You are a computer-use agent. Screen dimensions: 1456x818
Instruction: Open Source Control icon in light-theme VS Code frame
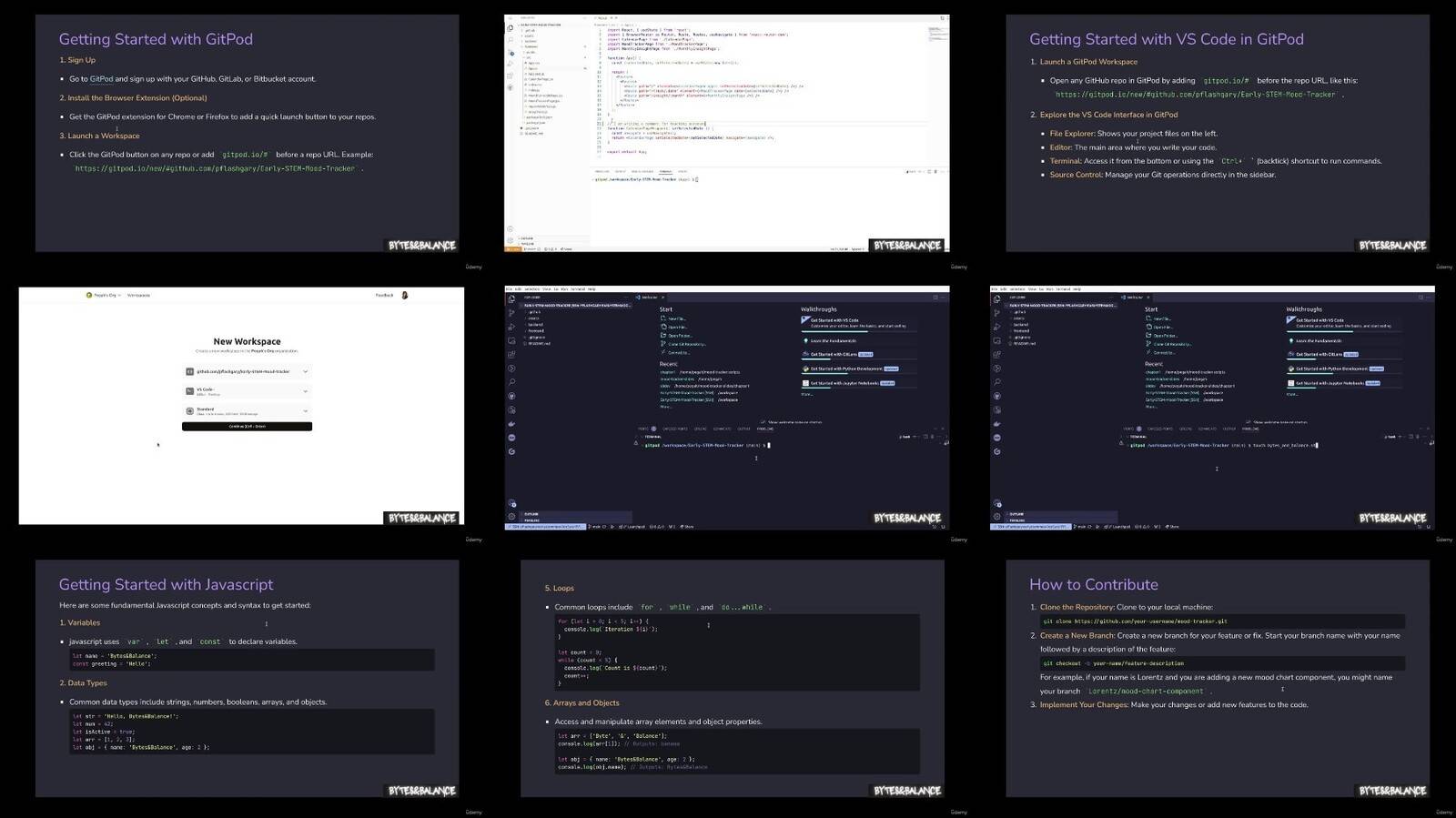(x=511, y=53)
